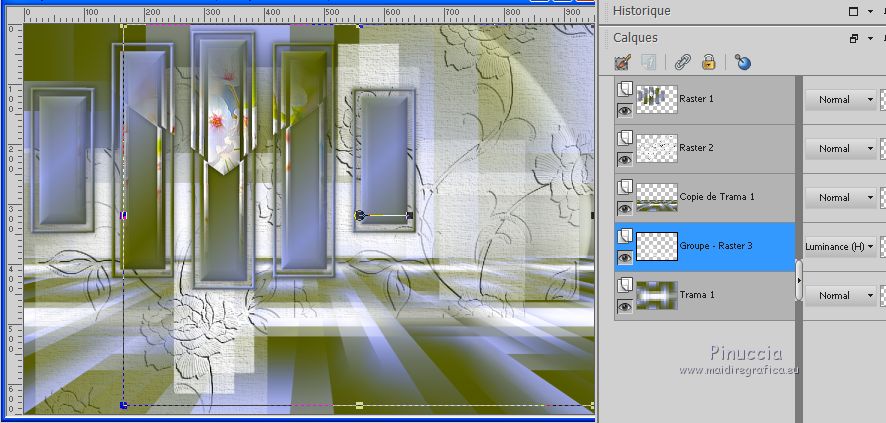Open blend mode dropdown for Raster 2
Viewport: 886px width, 423px height.
point(840,149)
